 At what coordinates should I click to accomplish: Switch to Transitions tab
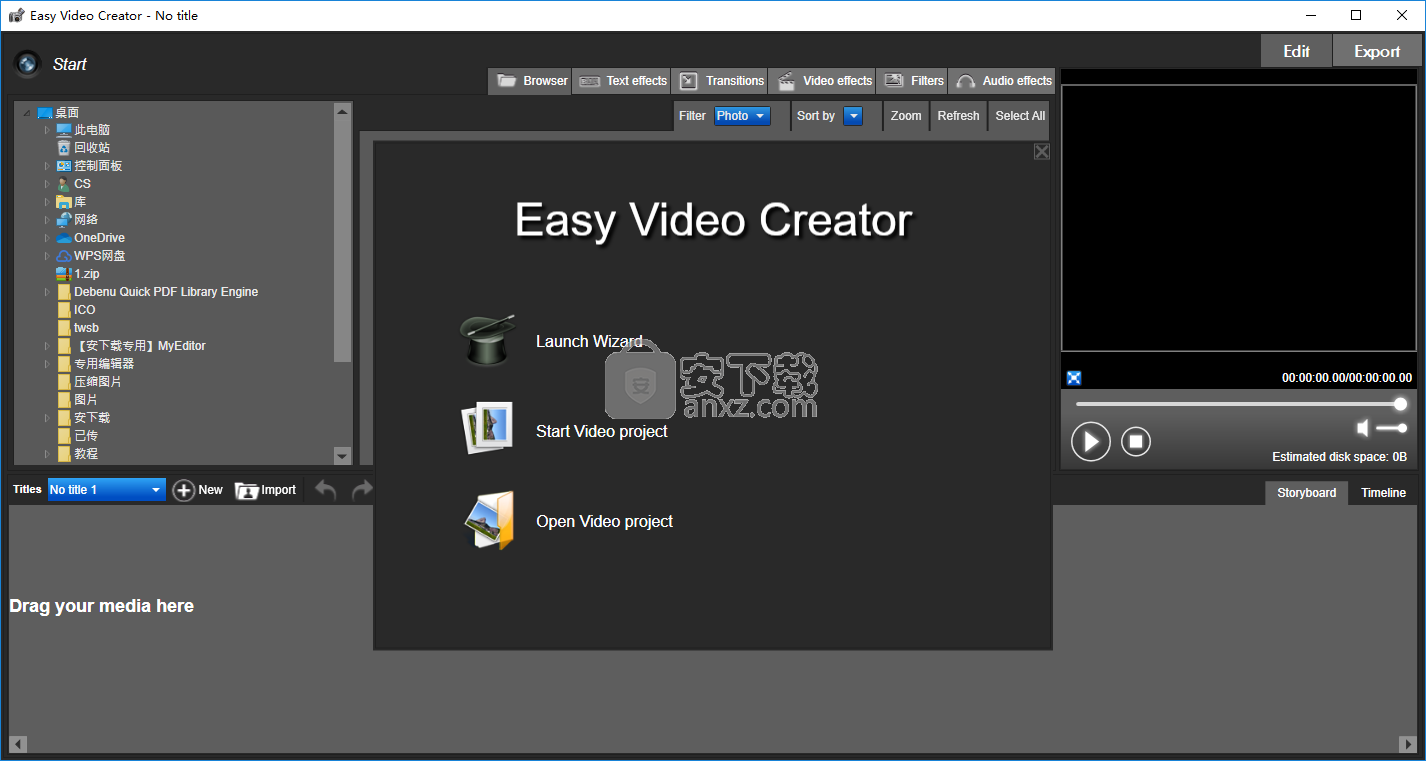[721, 81]
